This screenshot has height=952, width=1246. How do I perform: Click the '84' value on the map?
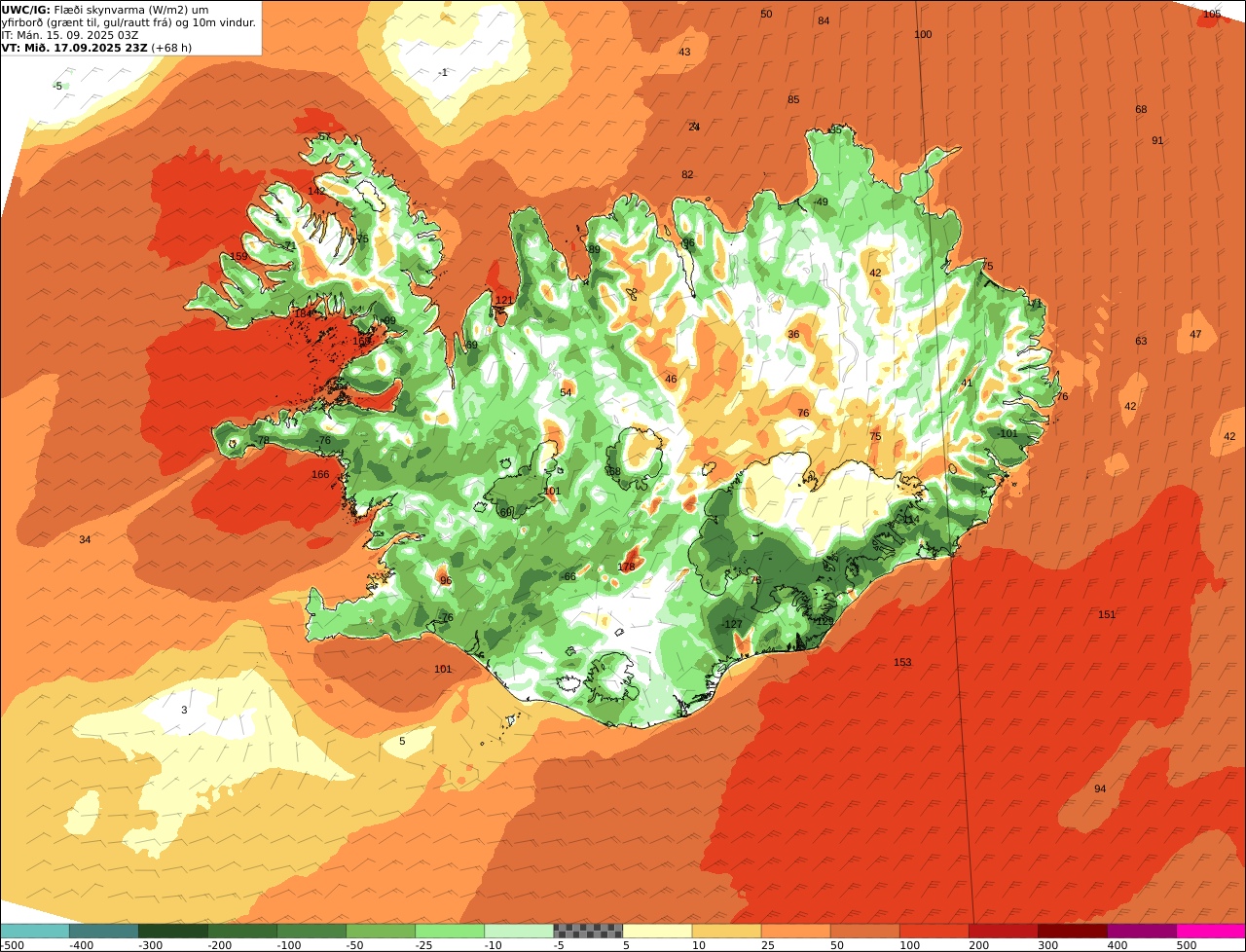coord(824,20)
